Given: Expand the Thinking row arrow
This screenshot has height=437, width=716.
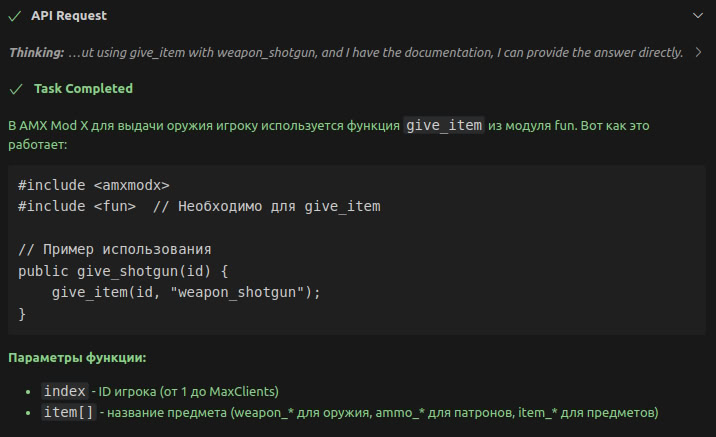Looking at the screenshot, I should (697, 52).
